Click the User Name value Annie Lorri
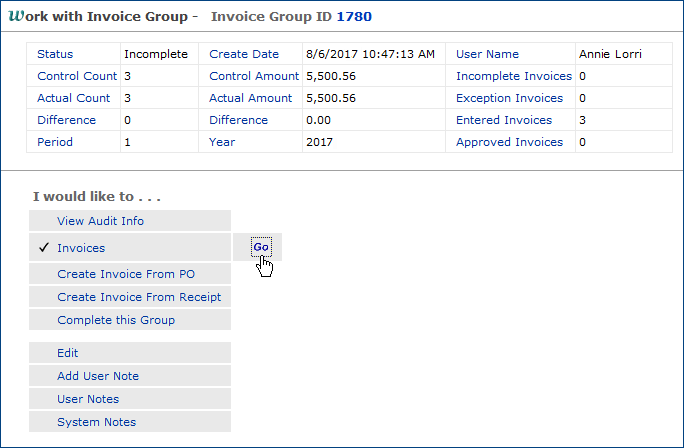 tap(610, 54)
